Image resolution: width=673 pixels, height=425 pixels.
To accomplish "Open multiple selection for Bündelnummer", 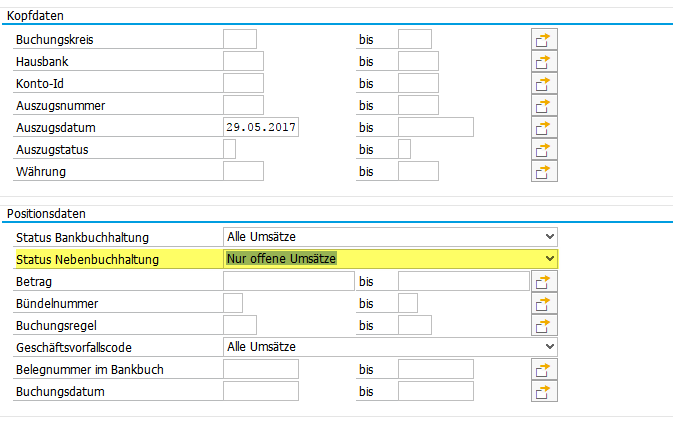I will (543, 304).
